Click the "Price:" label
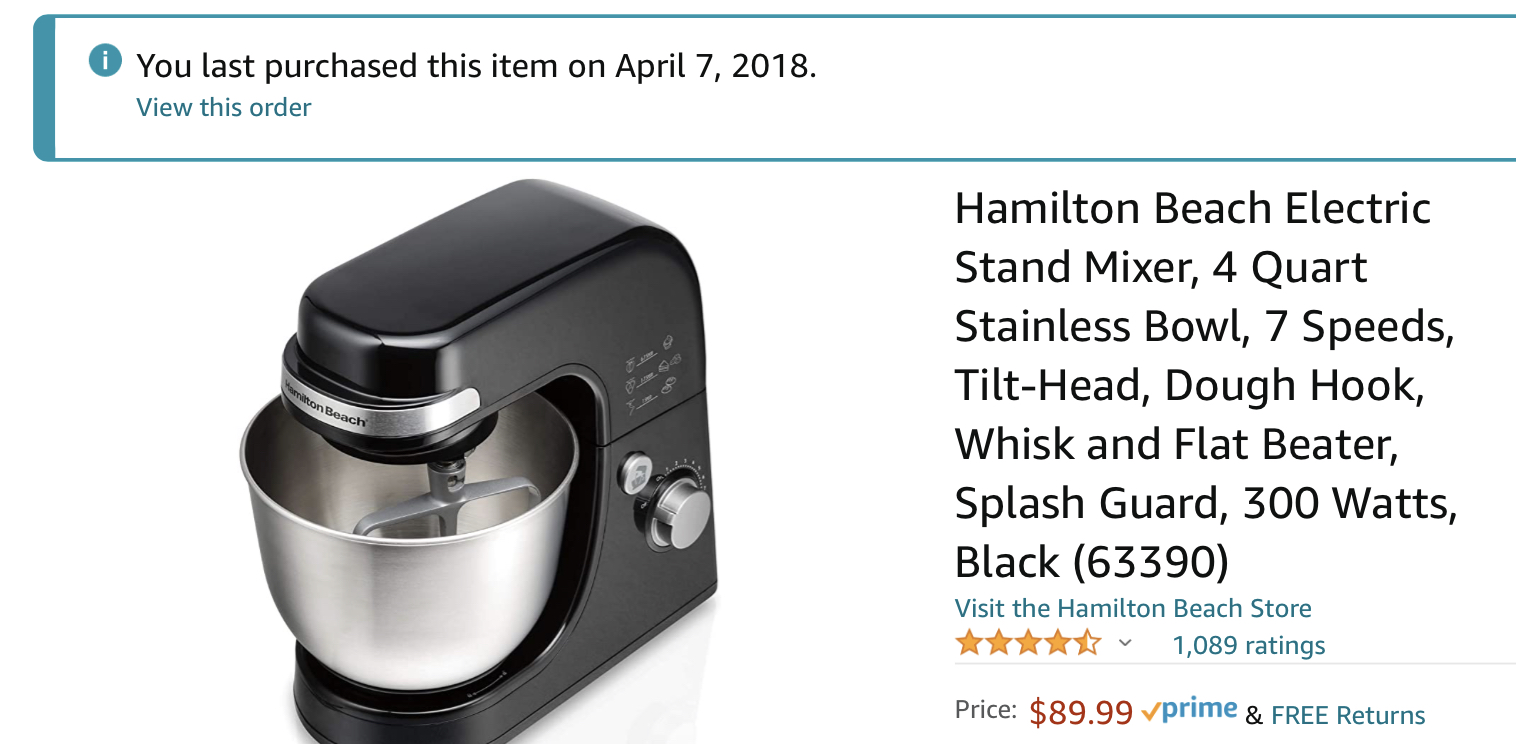The image size is (1516, 744). pos(985,710)
